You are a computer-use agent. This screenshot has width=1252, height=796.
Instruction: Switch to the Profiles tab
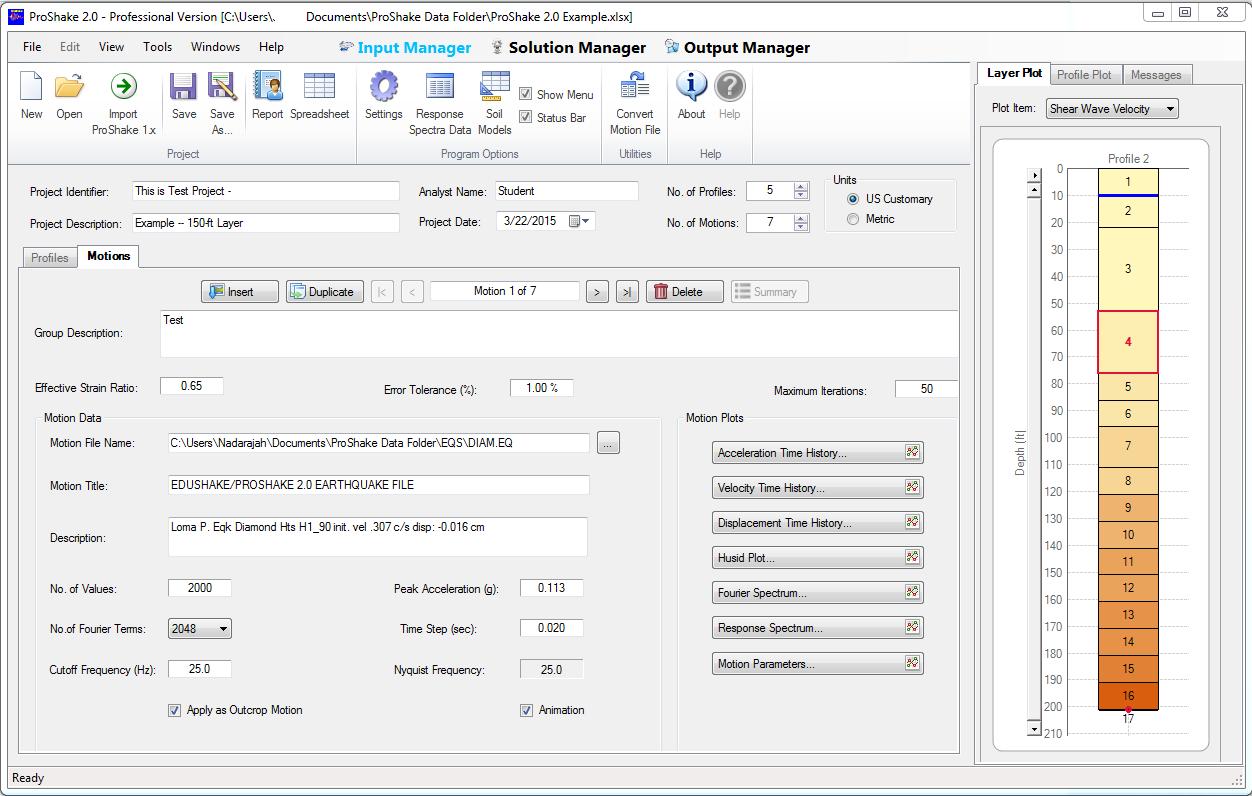(x=50, y=257)
